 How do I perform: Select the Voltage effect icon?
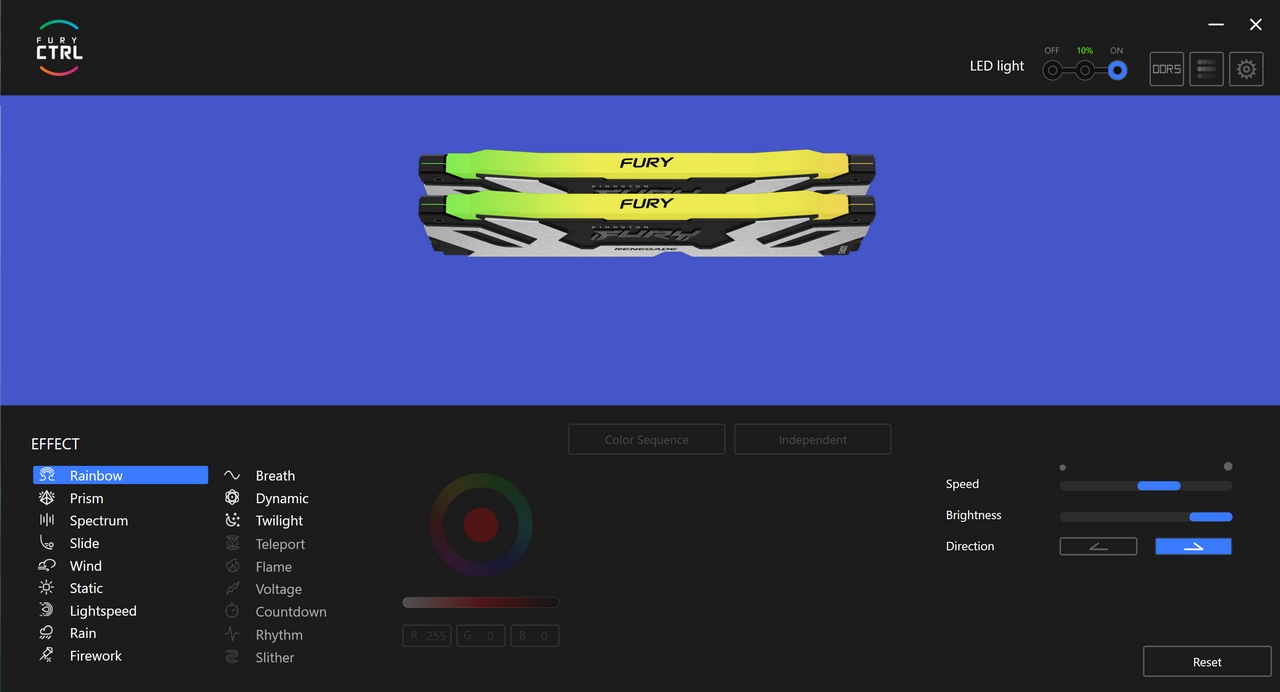pos(232,589)
